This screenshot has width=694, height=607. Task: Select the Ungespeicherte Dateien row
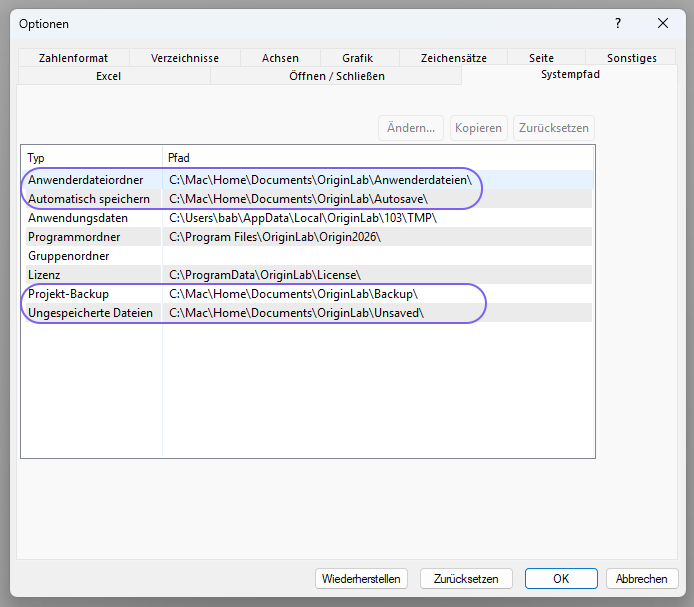[90, 313]
